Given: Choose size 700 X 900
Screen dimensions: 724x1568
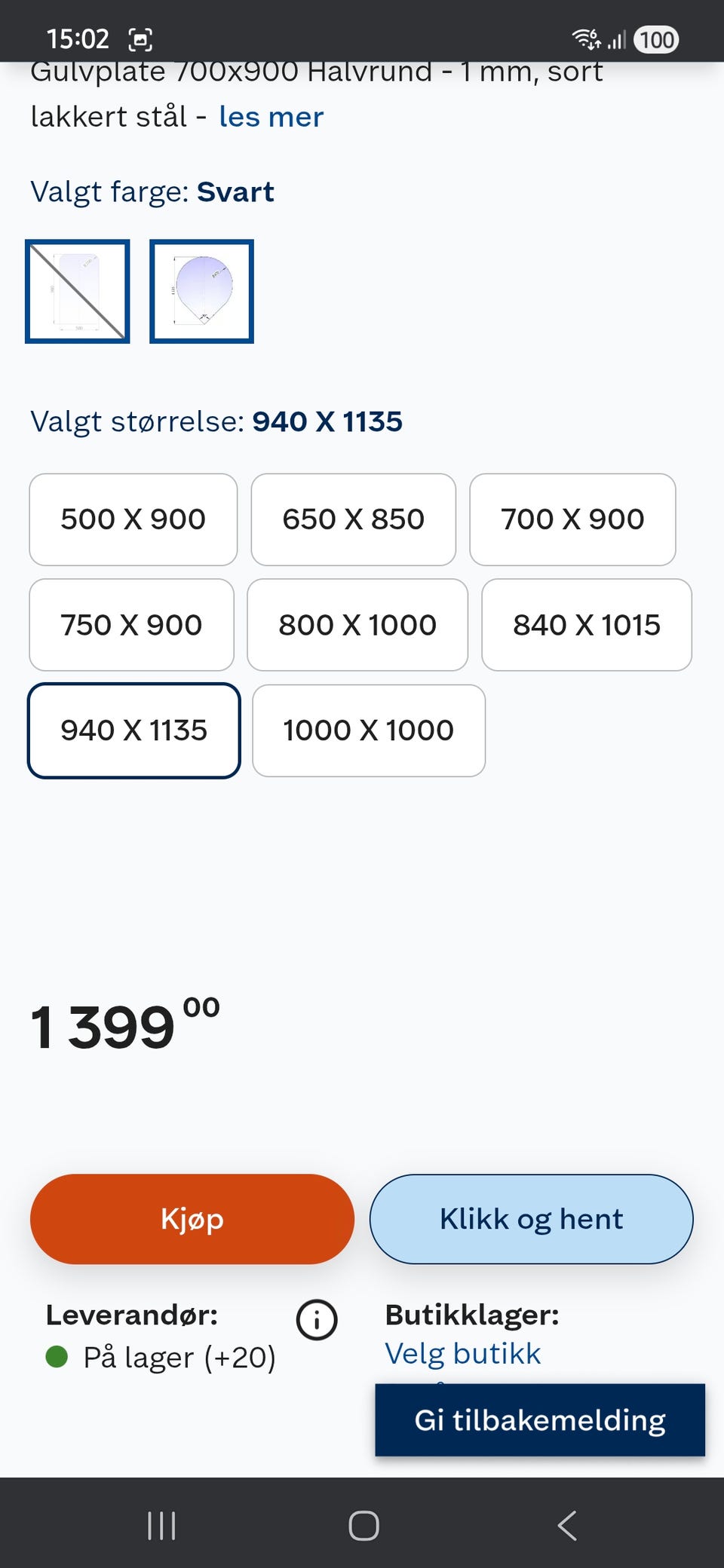Looking at the screenshot, I should click(x=572, y=519).
